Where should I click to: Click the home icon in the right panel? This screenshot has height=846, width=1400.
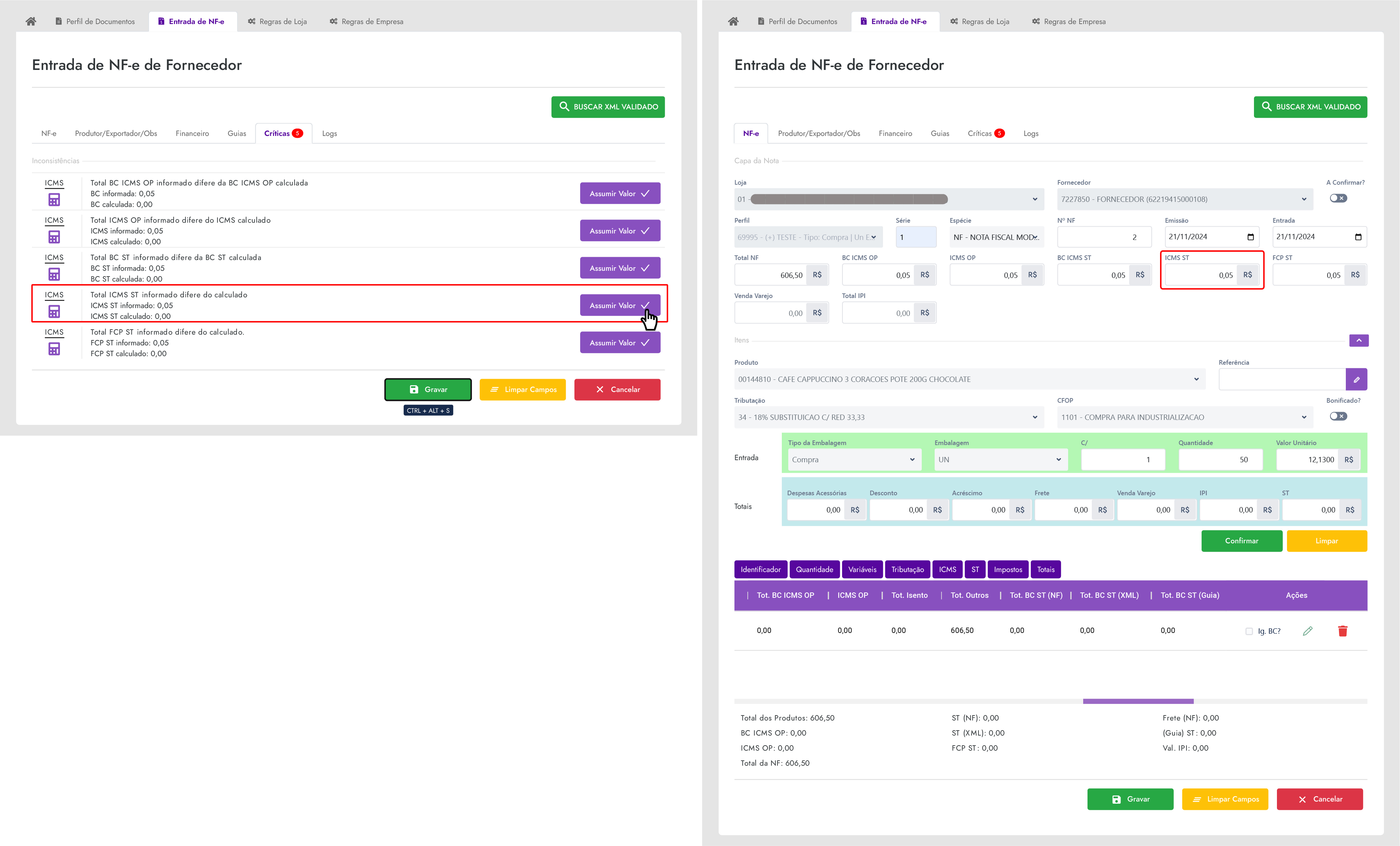pos(733,22)
